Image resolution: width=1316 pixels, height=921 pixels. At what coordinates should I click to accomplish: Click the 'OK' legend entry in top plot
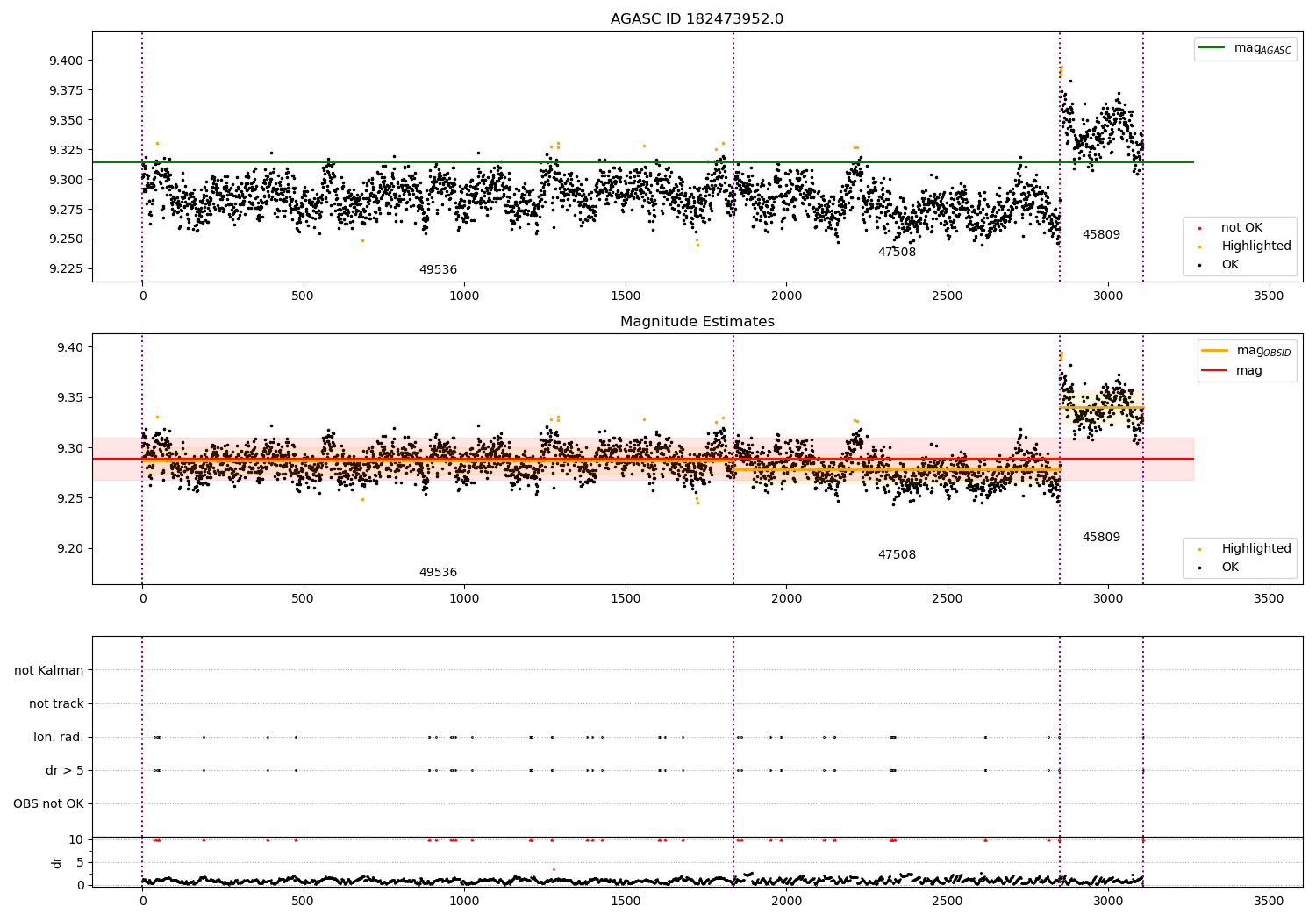click(1230, 265)
